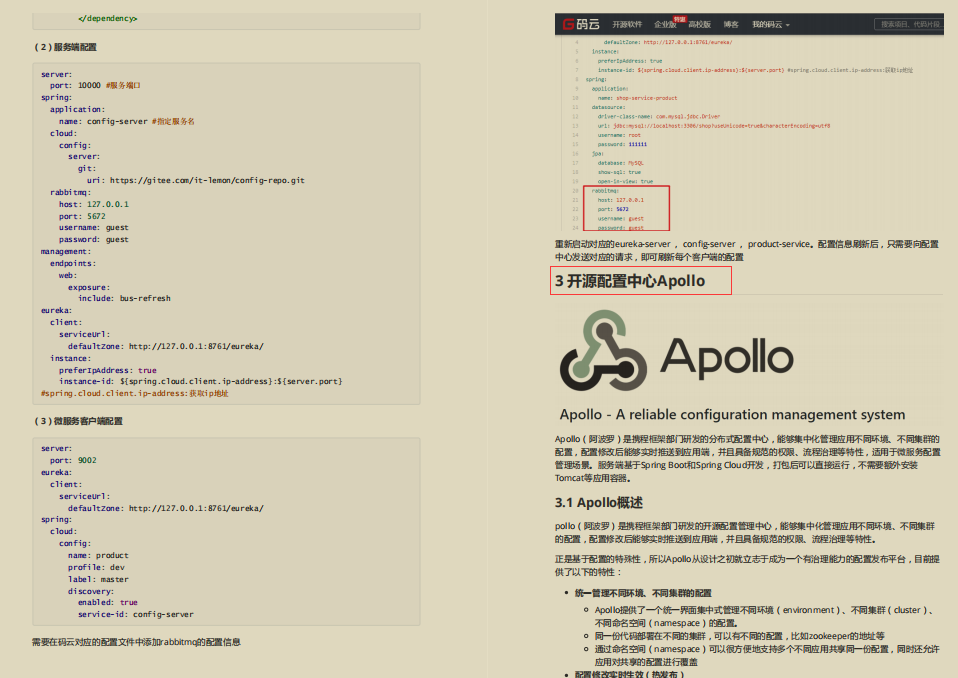Click the heading '3.1 Apollo概述'

click(599, 503)
